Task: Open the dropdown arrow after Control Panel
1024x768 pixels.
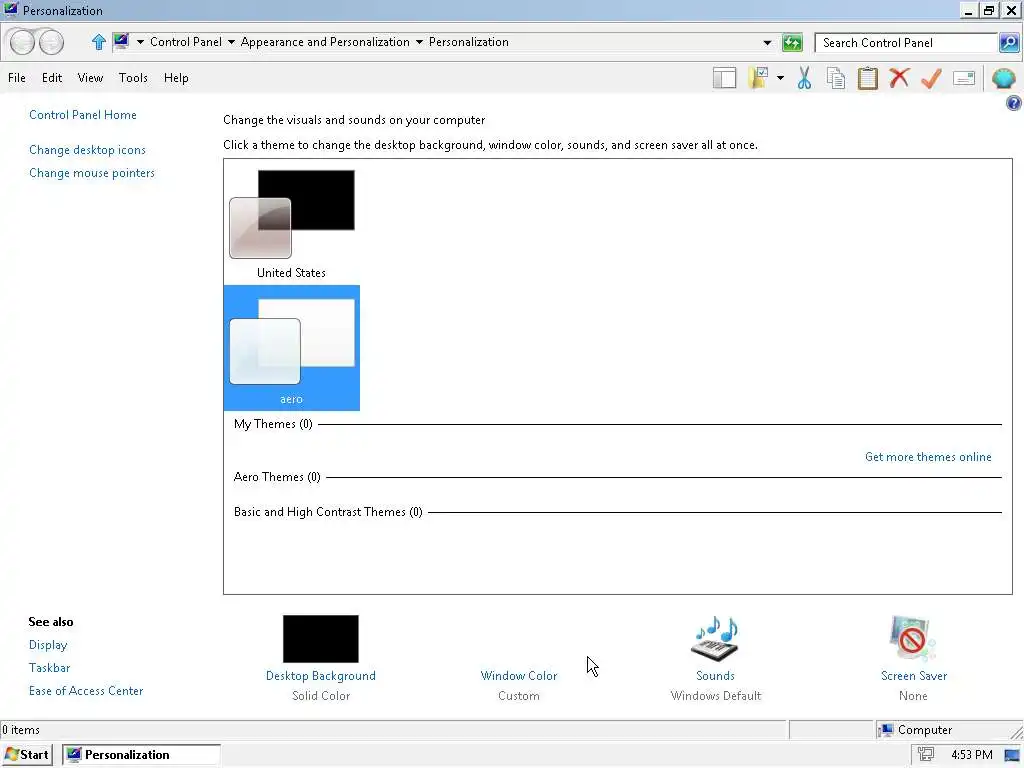Action: [231, 42]
